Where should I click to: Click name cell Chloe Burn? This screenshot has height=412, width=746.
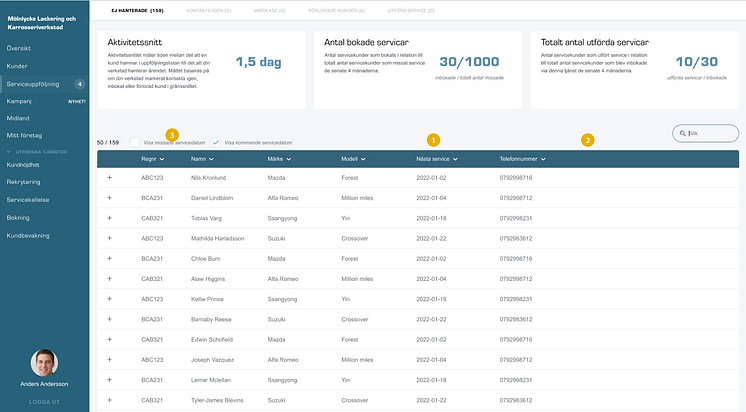(206, 259)
